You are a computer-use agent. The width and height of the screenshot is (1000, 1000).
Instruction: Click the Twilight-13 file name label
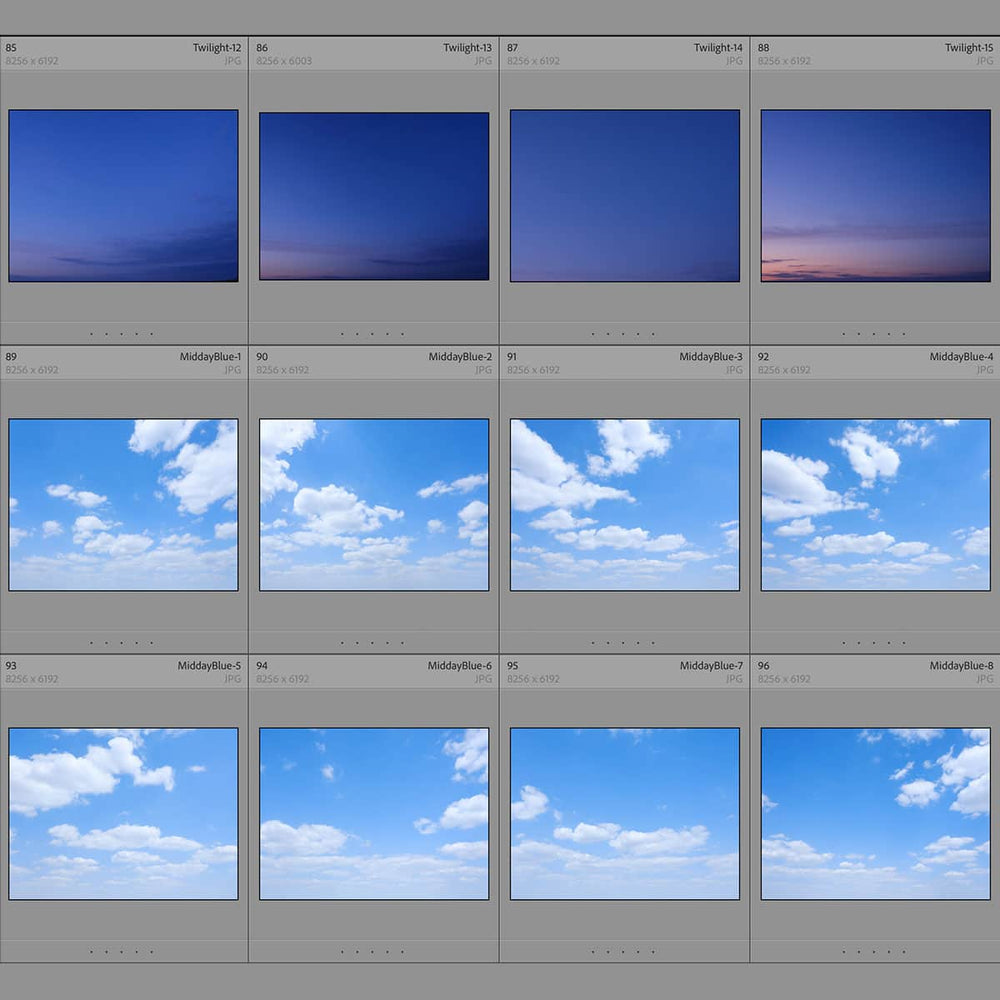[x=467, y=48]
